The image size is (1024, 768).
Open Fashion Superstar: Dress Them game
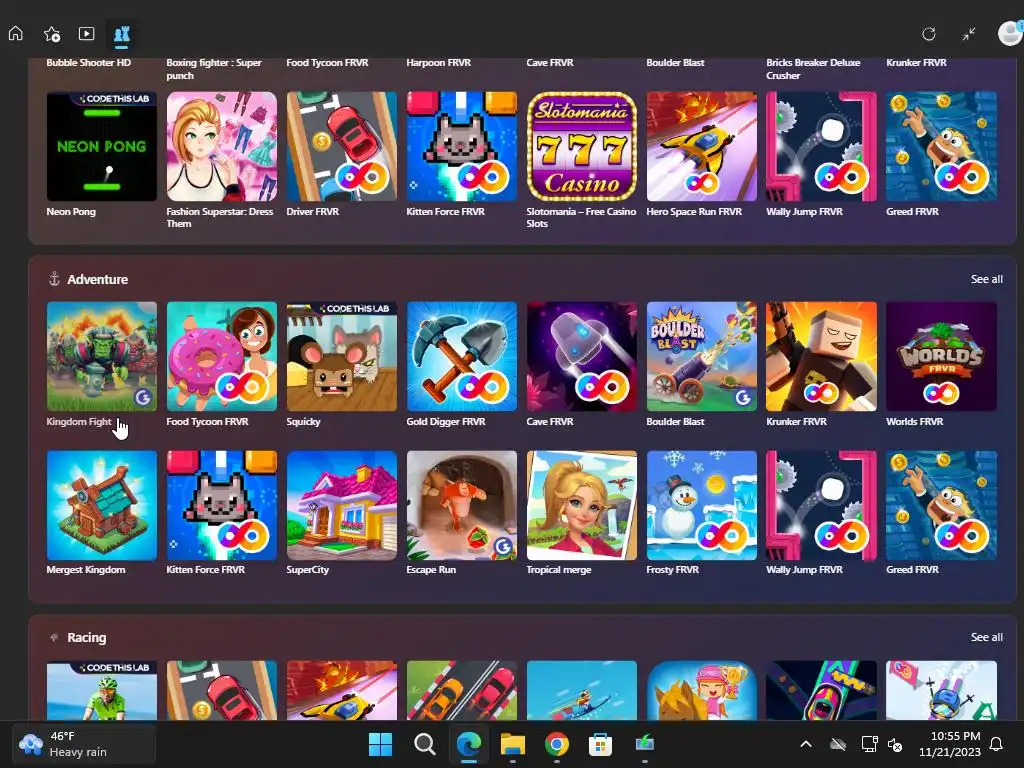tap(222, 146)
